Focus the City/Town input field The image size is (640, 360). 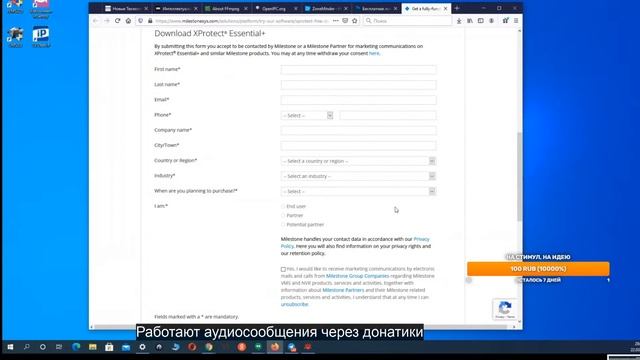point(358,146)
